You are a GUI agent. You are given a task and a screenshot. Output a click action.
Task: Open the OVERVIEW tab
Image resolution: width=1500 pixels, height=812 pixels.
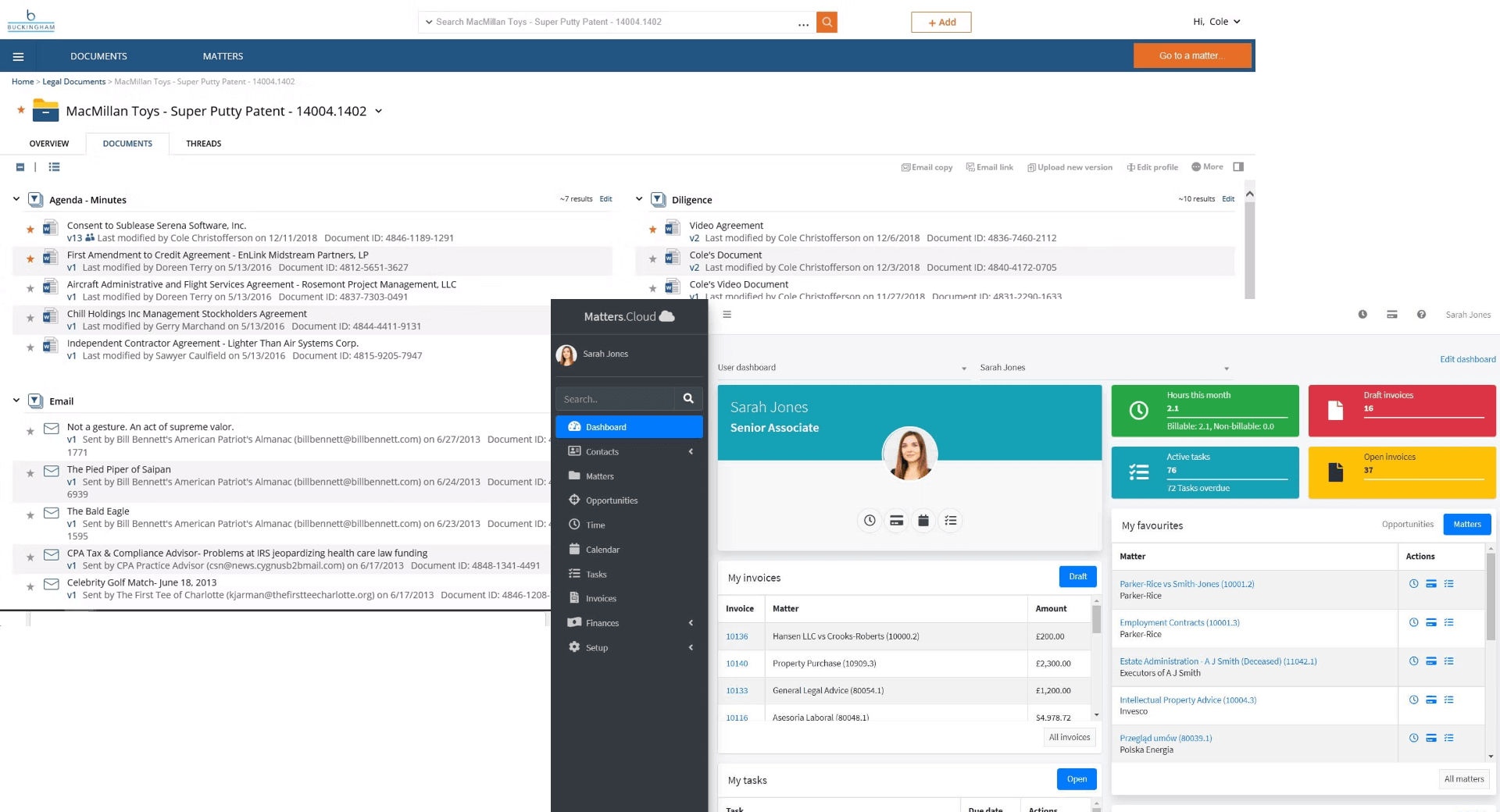[x=49, y=144]
